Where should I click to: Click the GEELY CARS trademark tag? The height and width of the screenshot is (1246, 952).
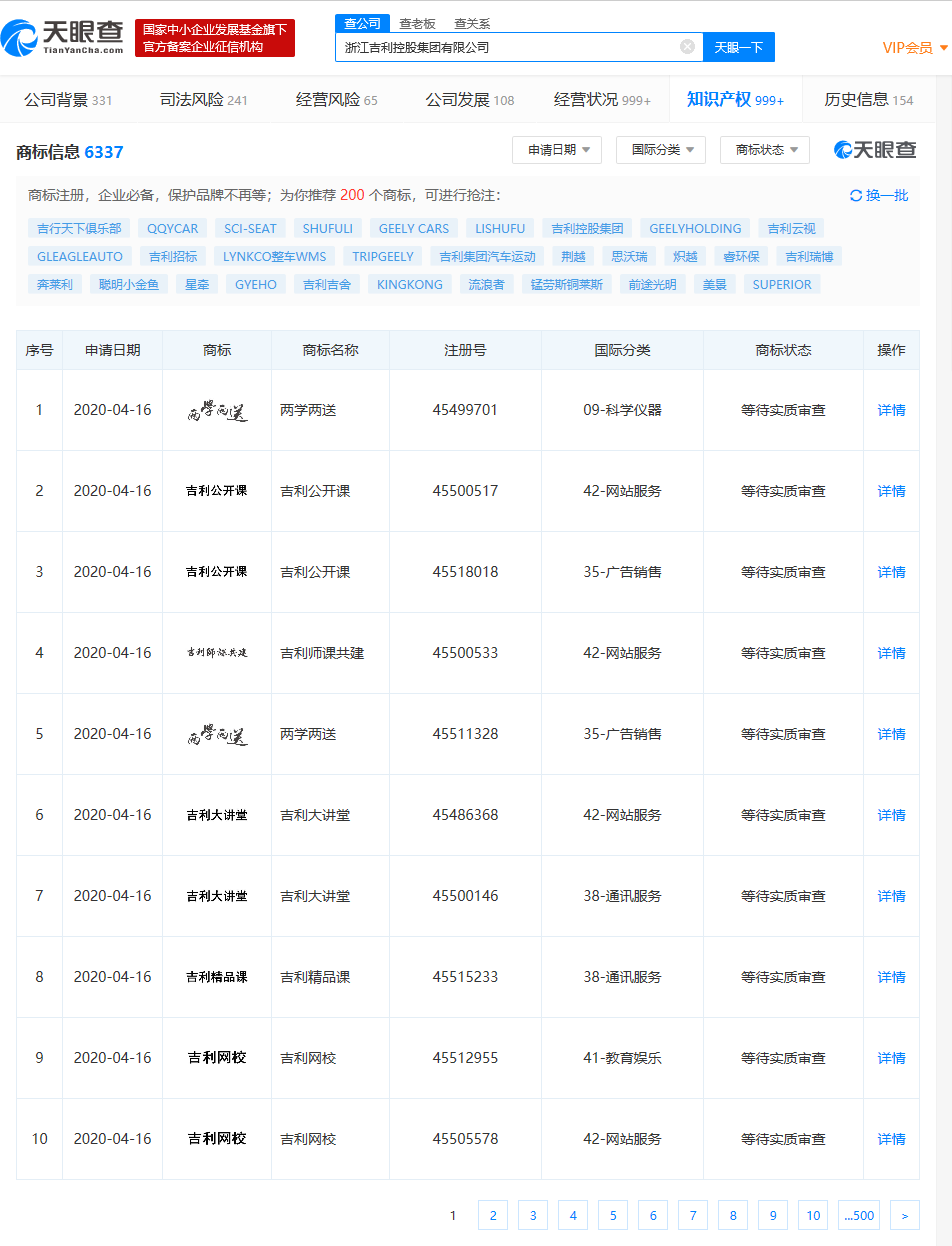click(413, 228)
